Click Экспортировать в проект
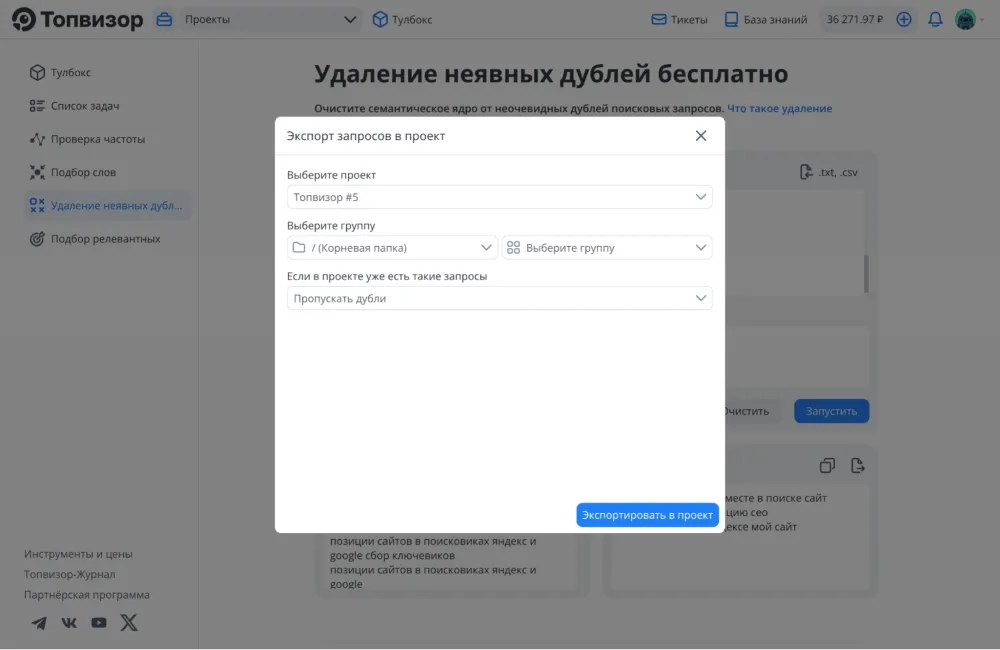The width and height of the screenshot is (1000, 650). pos(647,515)
